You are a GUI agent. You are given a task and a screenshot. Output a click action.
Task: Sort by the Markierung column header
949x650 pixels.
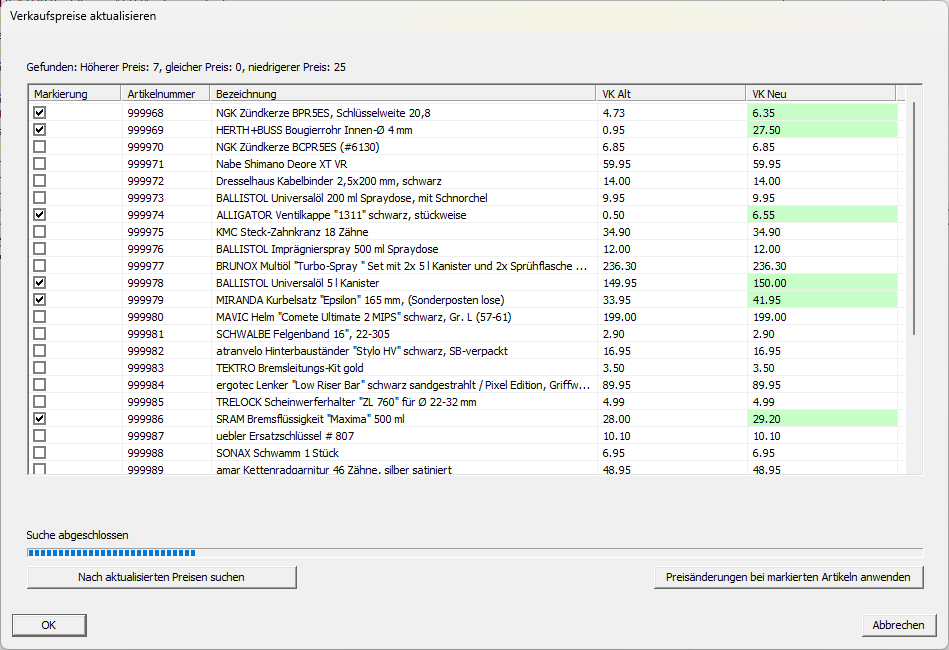74,94
